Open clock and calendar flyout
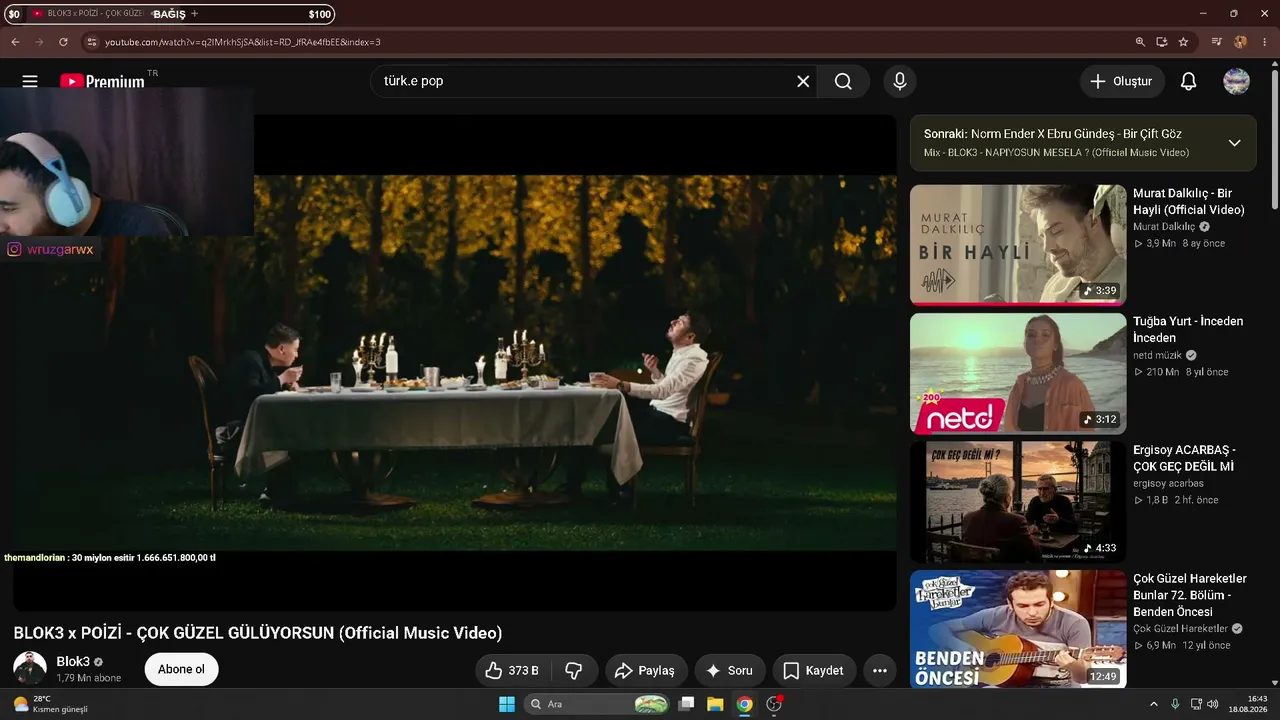1280x720 pixels. [x=1248, y=704]
